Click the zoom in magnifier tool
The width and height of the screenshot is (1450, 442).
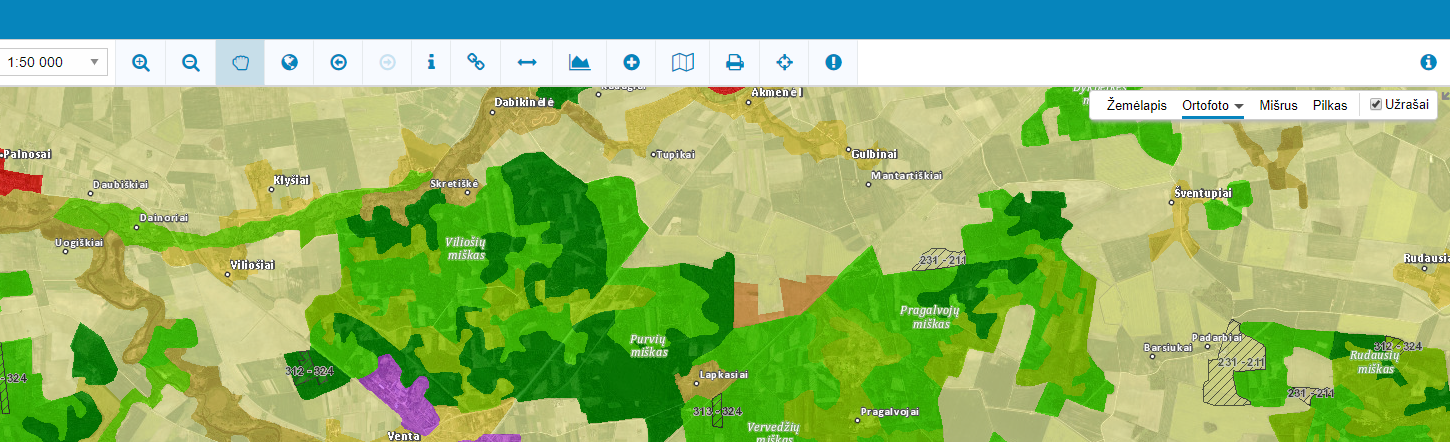tap(141, 62)
